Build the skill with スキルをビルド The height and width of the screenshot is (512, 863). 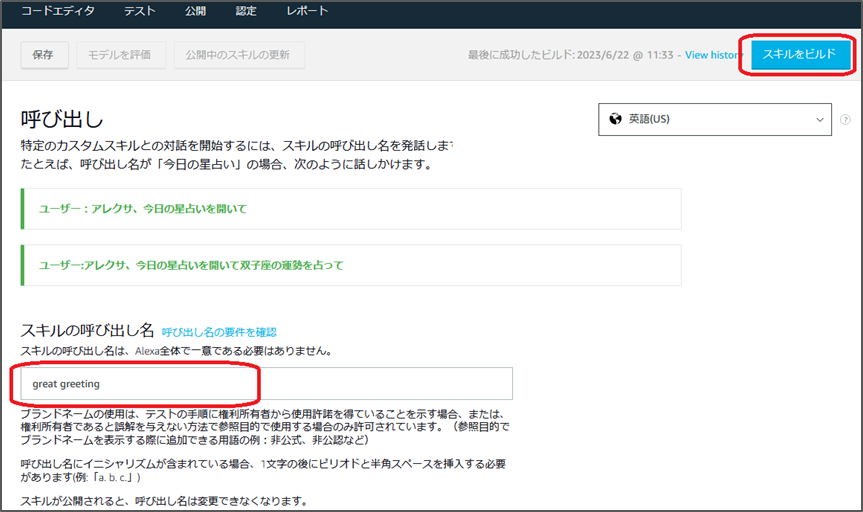pyautogui.click(x=800, y=55)
